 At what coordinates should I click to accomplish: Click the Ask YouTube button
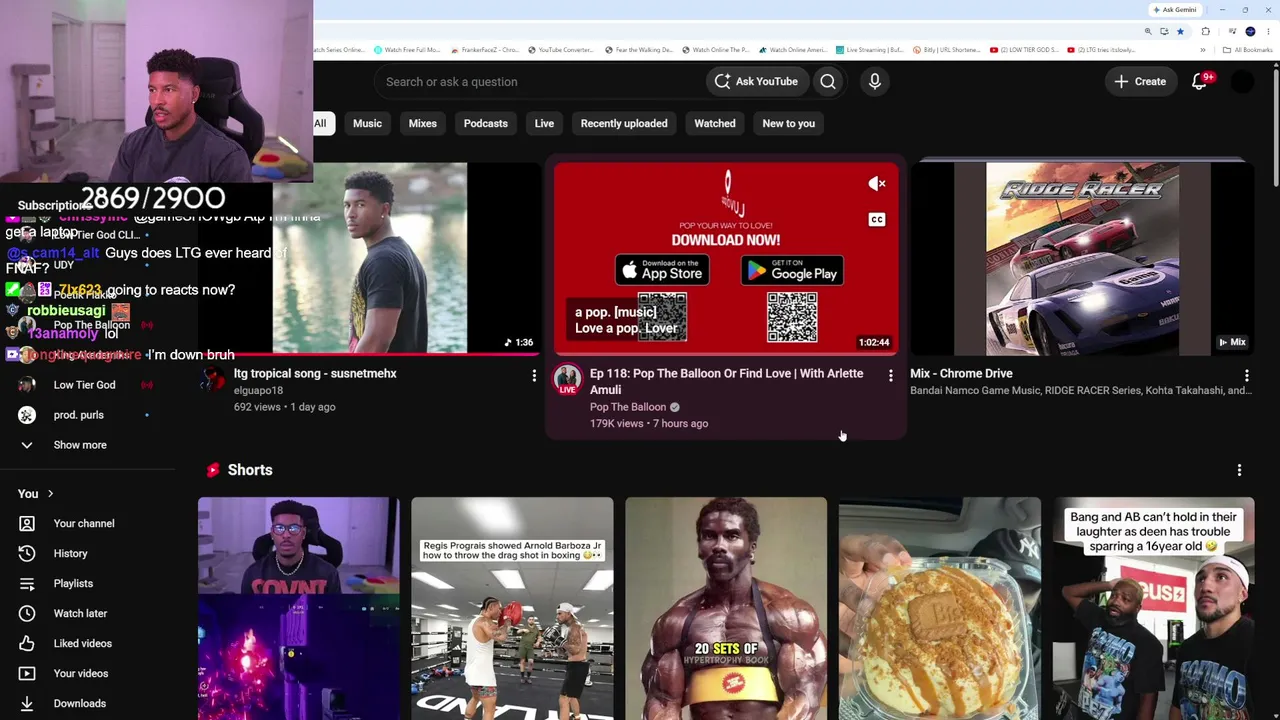click(756, 82)
